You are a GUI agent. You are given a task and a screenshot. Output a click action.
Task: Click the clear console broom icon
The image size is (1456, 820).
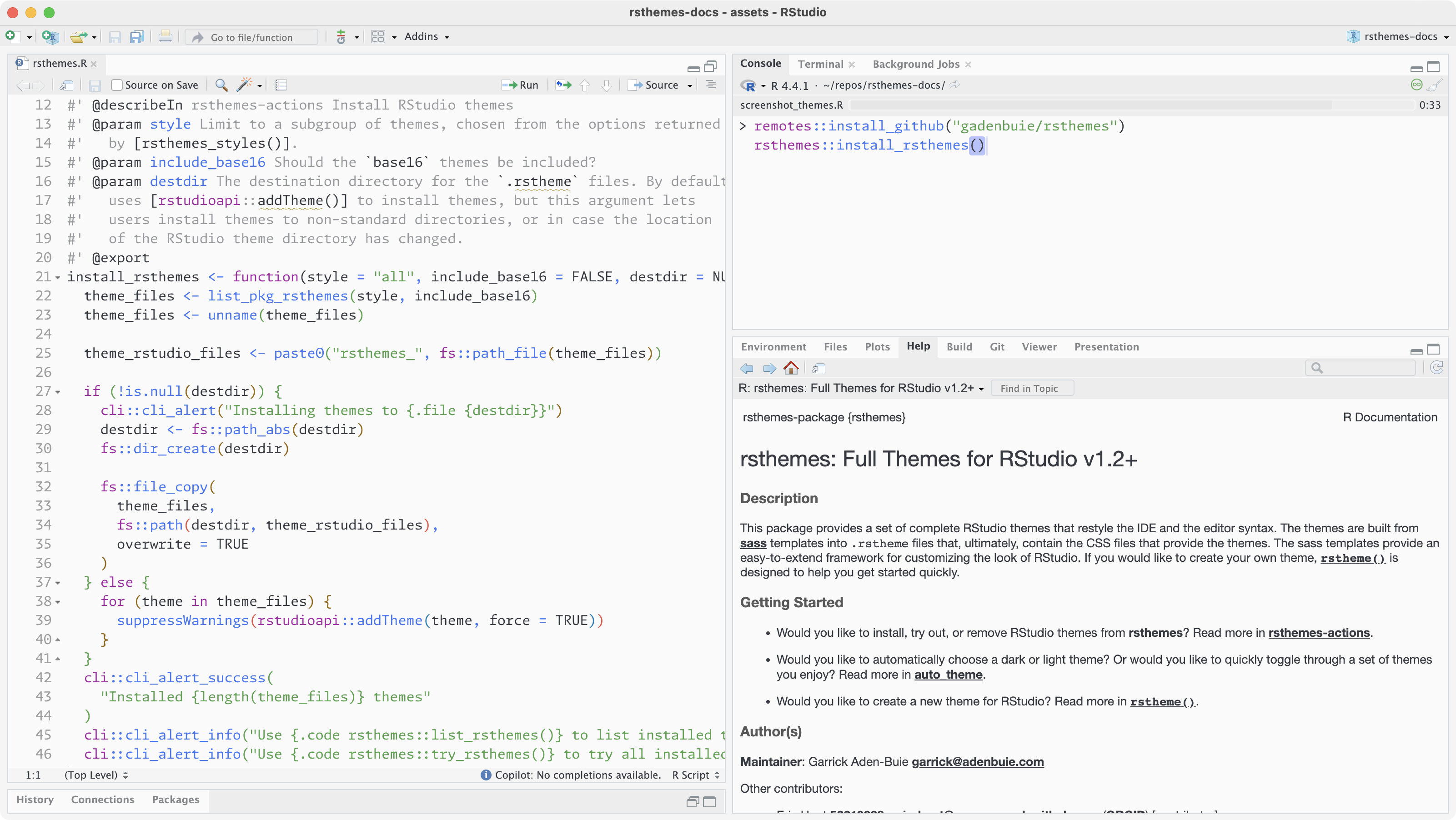[x=1435, y=85]
